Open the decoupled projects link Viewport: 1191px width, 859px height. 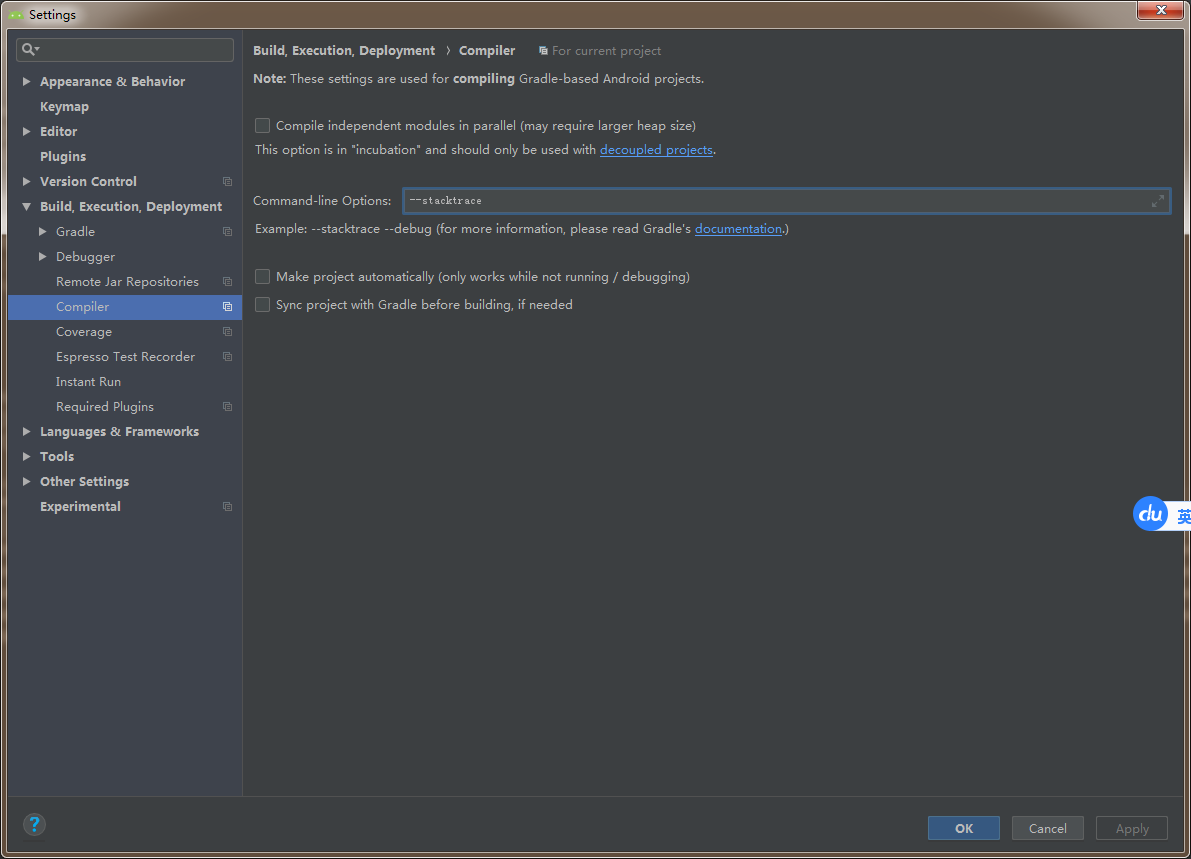tap(656, 150)
